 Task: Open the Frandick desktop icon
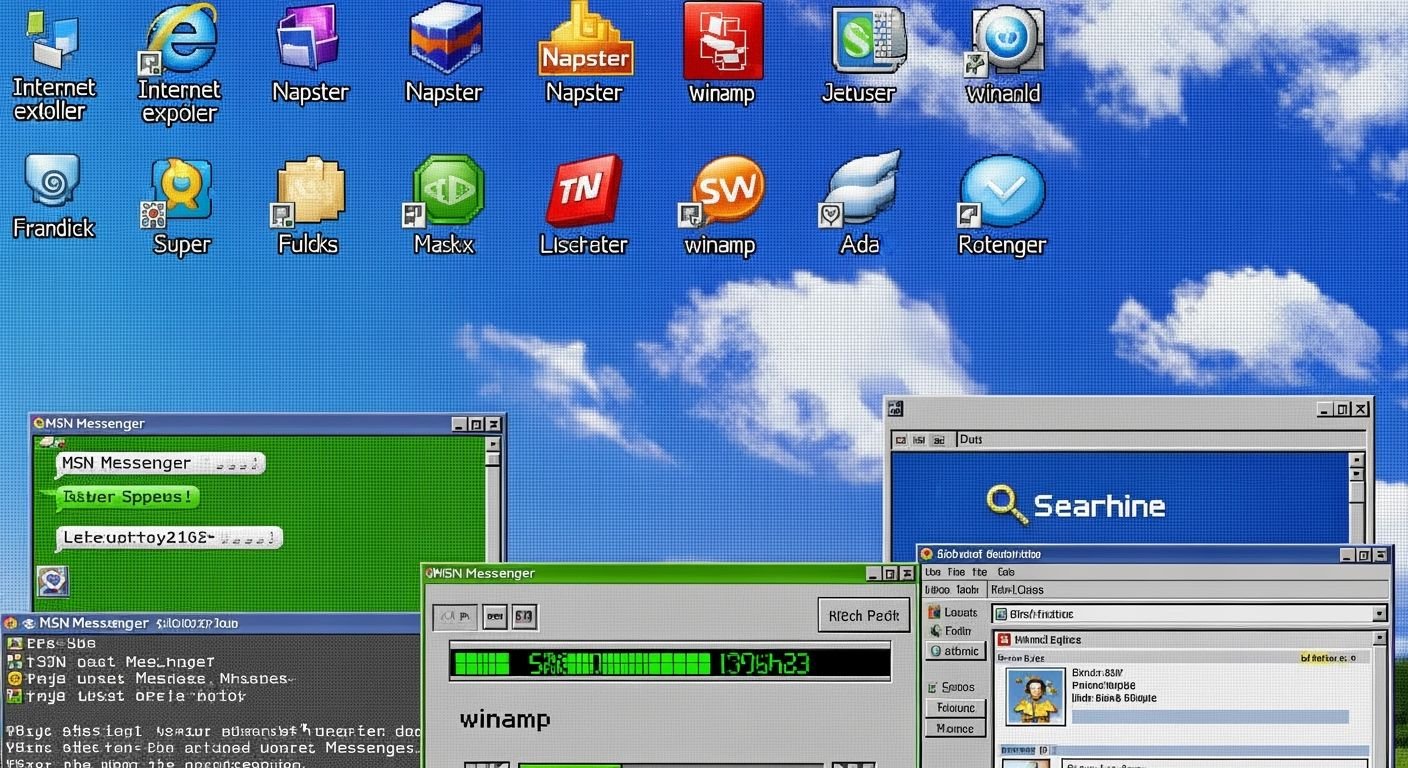coord(52,182)
